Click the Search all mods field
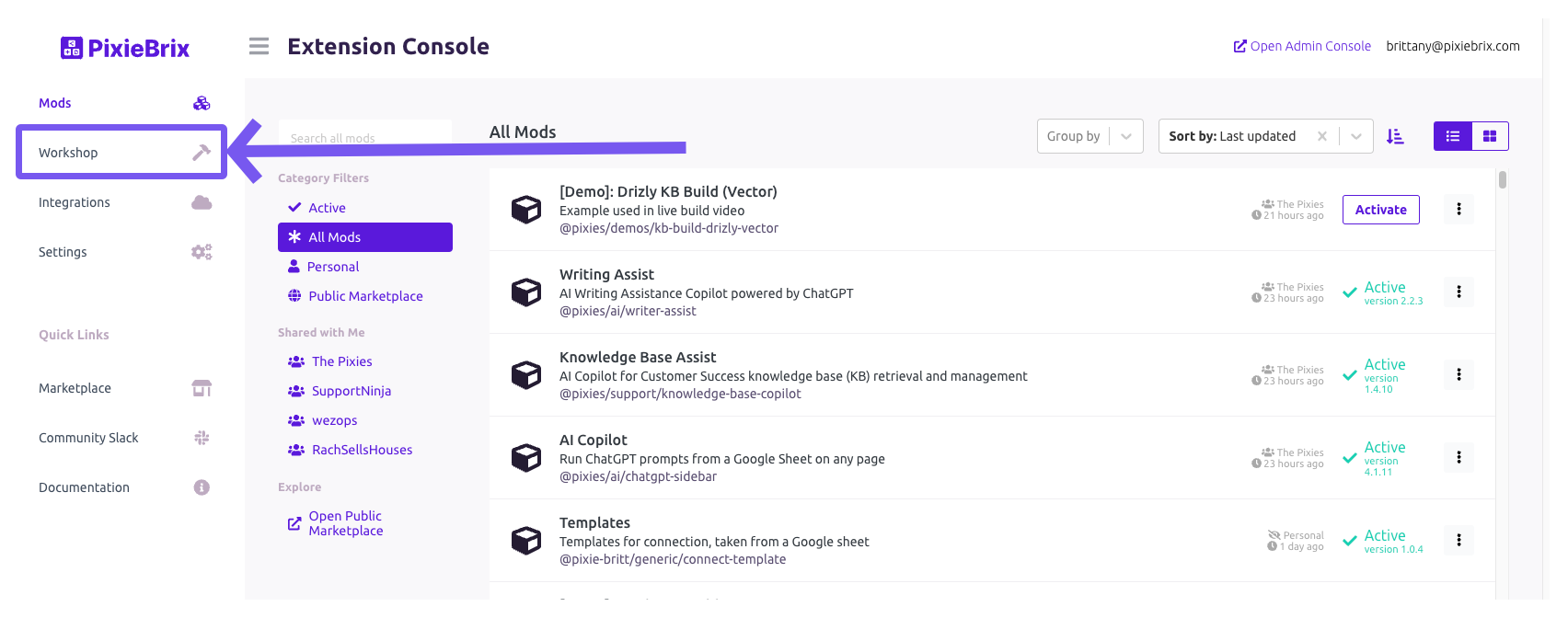The height and width of the screenshot is (618, 1568). coord(365,138)
